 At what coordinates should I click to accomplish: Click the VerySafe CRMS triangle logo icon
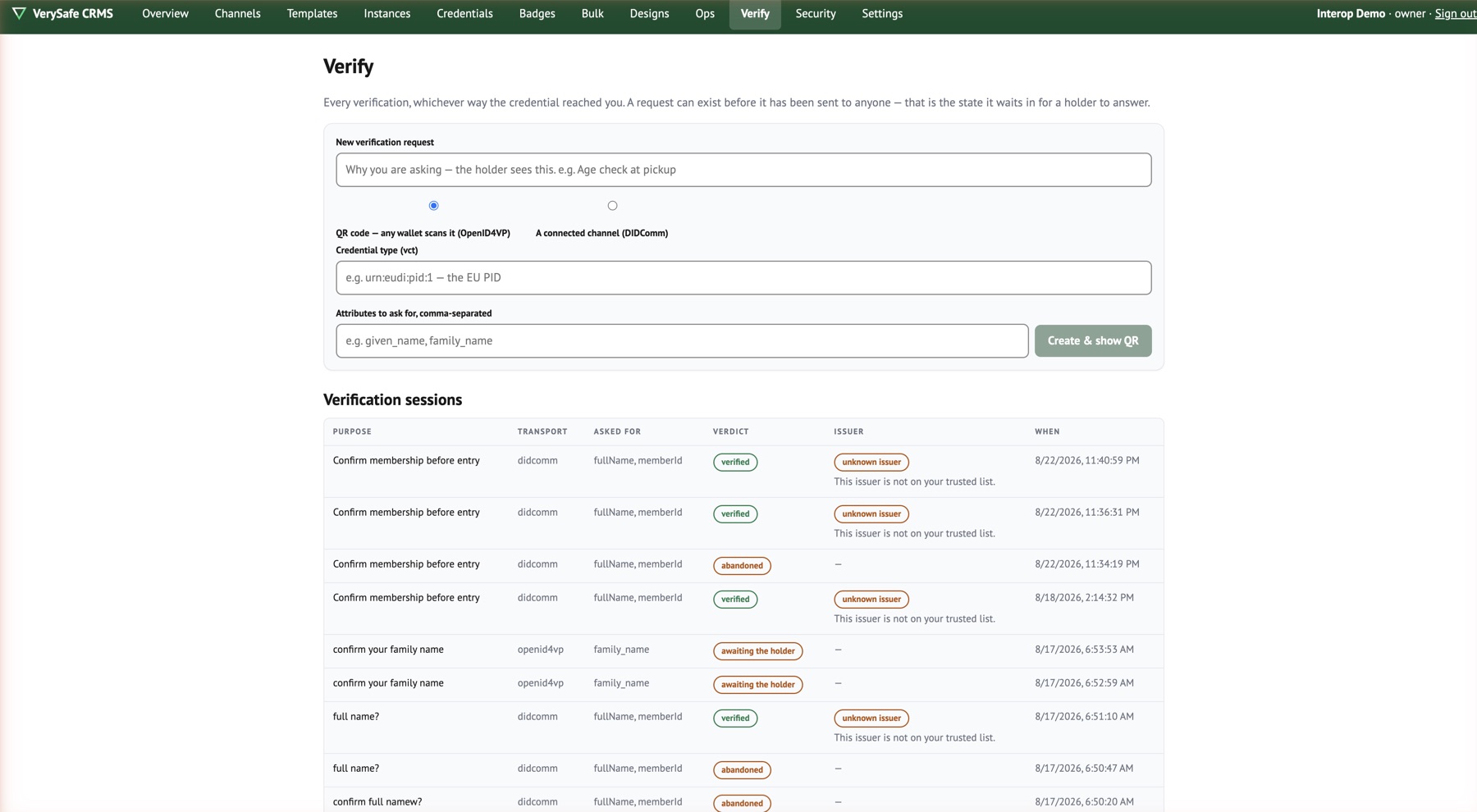(19, 13)
